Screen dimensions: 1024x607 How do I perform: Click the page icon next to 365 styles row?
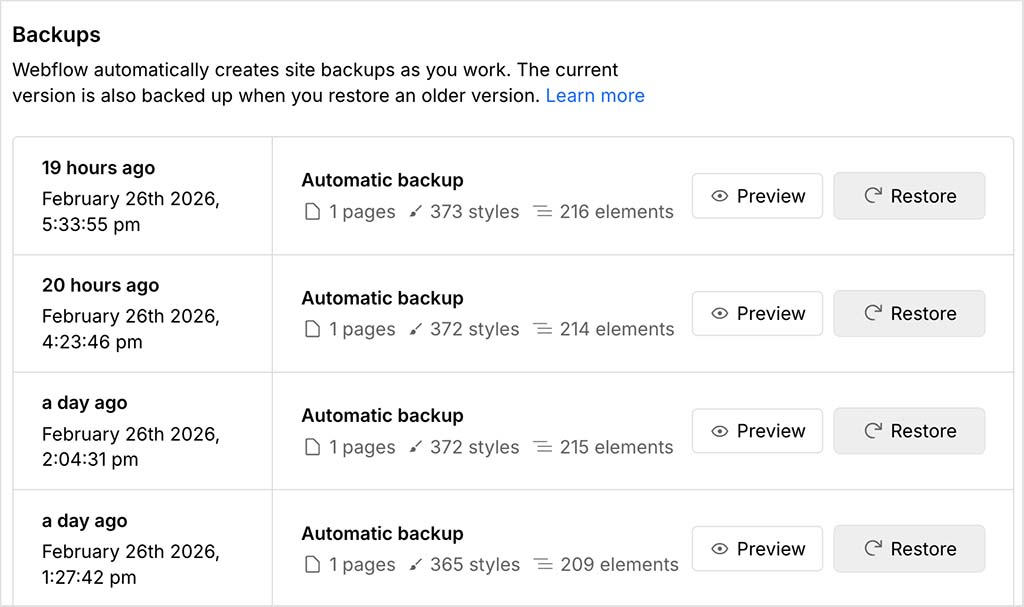click(x=311, y=565)
